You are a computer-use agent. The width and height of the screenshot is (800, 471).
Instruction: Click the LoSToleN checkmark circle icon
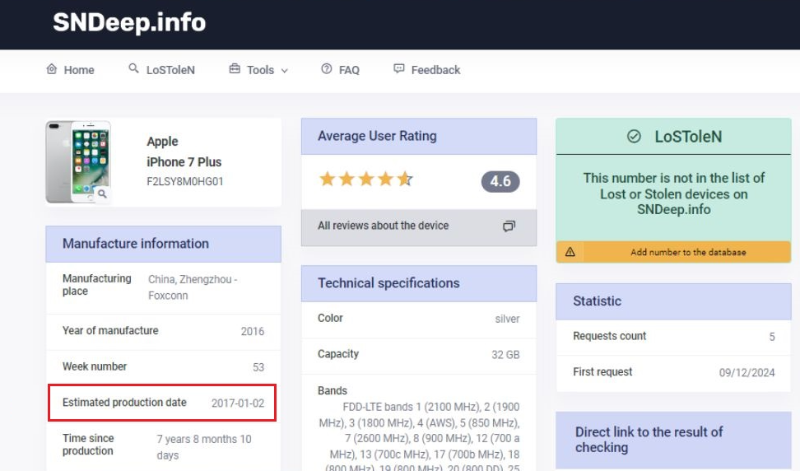(634, 136)
